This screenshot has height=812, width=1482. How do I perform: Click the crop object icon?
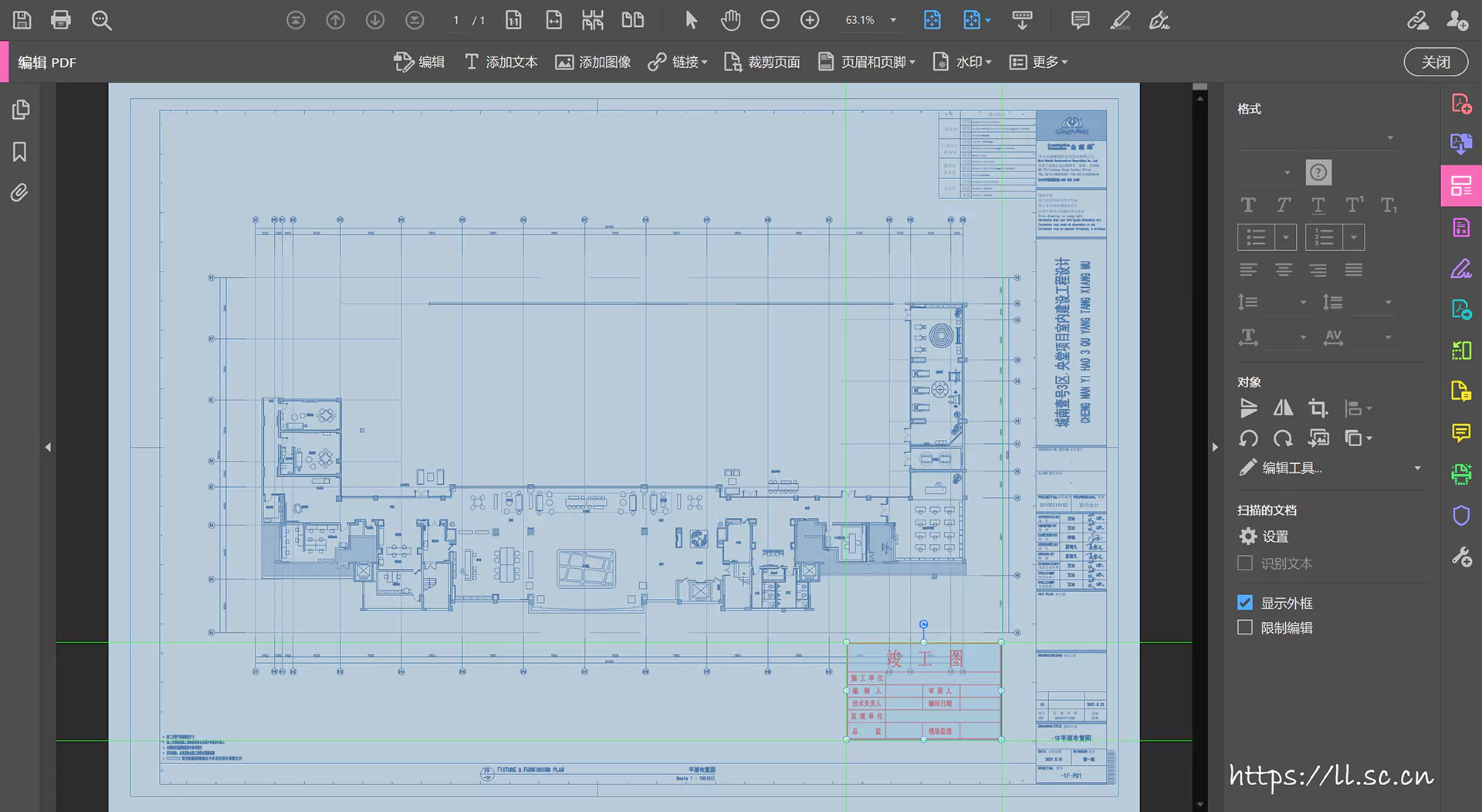tap(1318, 408)
